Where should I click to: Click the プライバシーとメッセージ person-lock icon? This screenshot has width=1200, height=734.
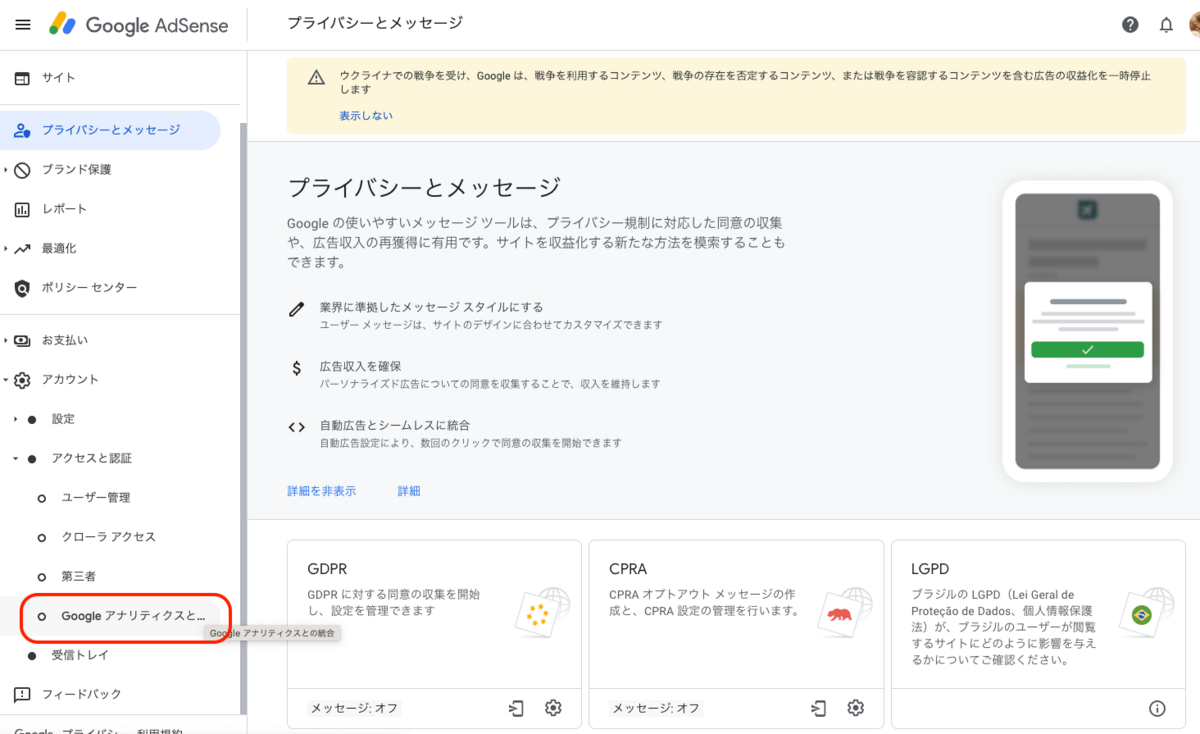[x=22, y=130]
